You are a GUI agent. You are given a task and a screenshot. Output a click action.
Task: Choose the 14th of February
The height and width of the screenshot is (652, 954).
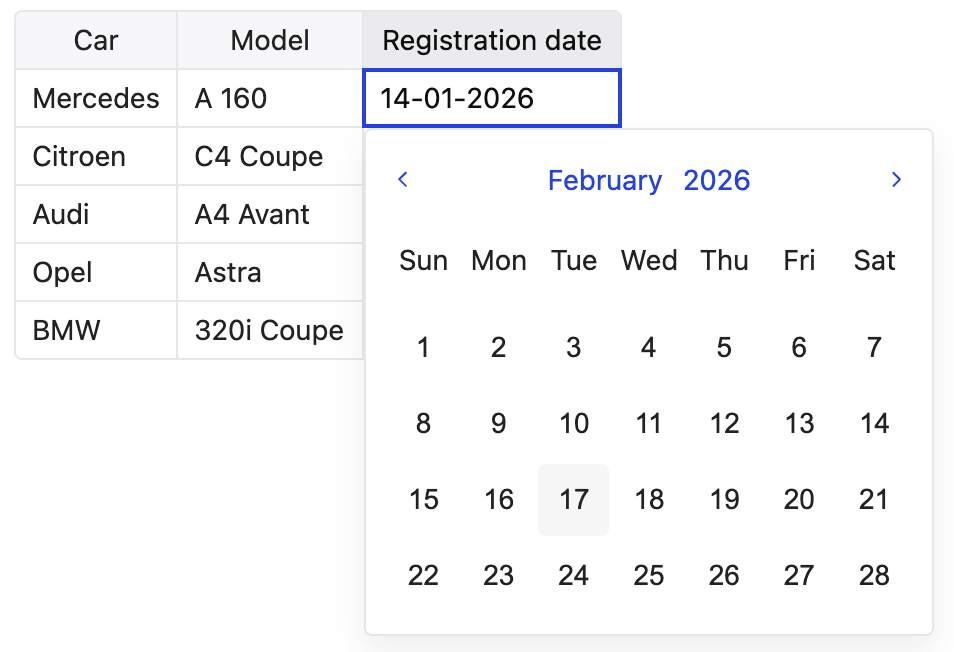tap(874, 424)
